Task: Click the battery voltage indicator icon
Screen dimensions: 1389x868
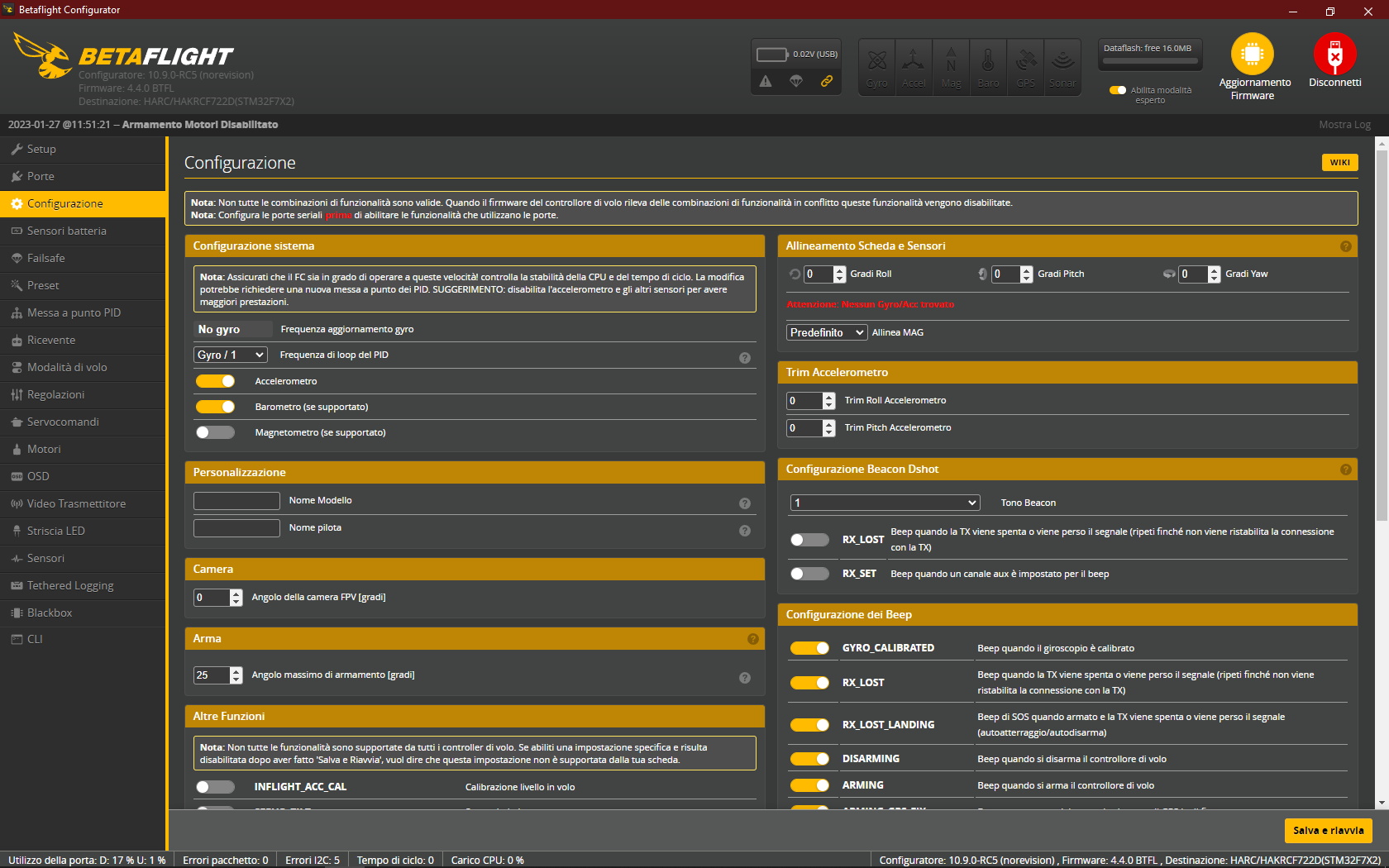Action: (x=772, y=55)
